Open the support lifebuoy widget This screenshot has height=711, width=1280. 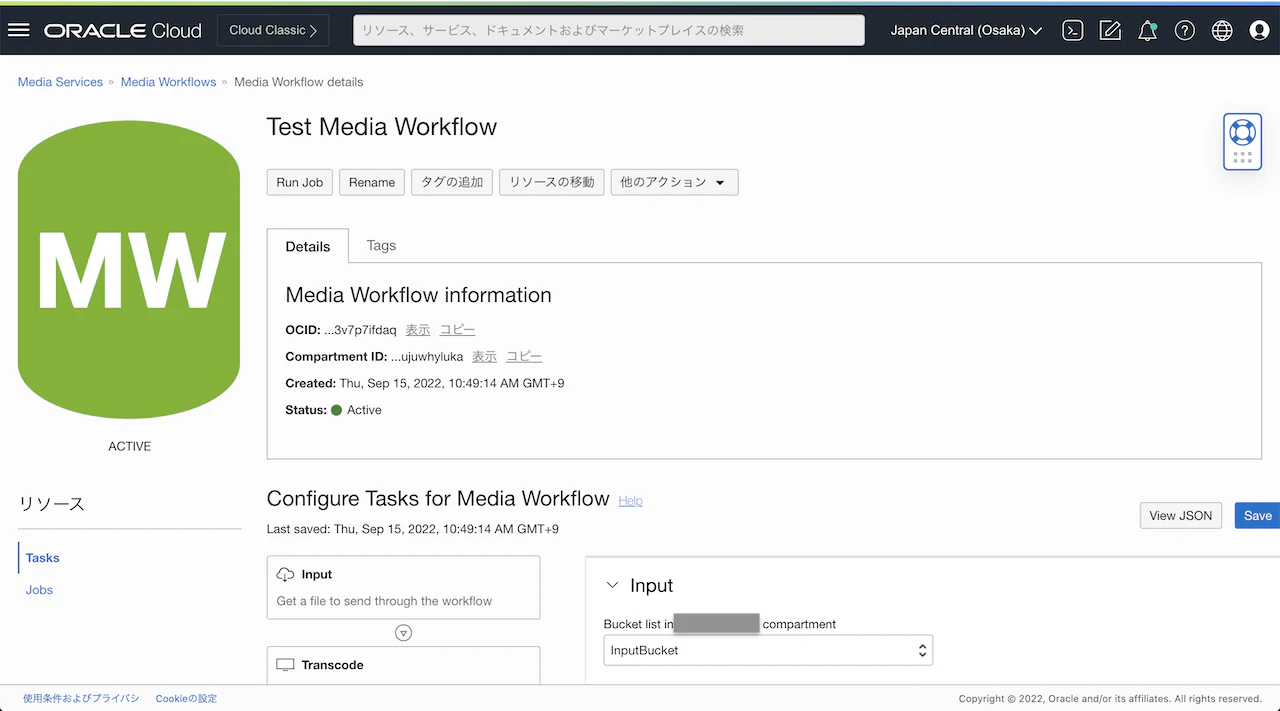pos(1242,142)
